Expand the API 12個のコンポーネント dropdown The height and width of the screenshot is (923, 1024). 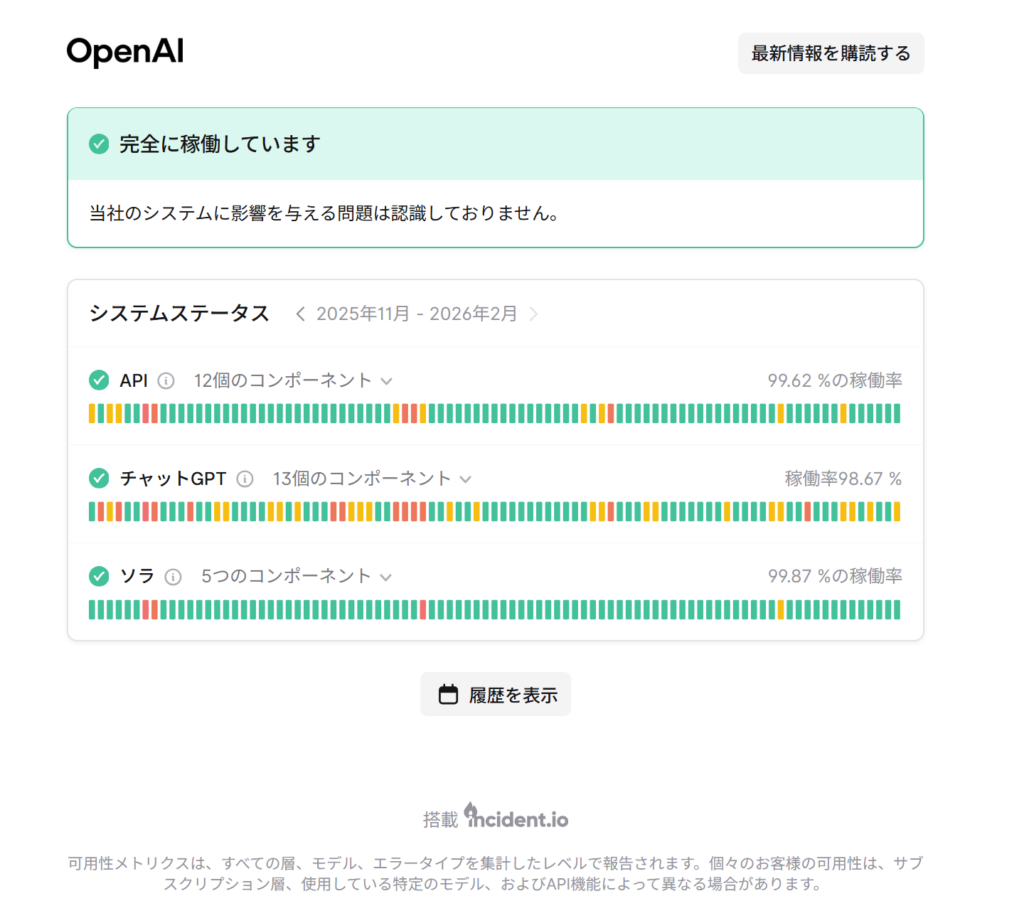386,381
